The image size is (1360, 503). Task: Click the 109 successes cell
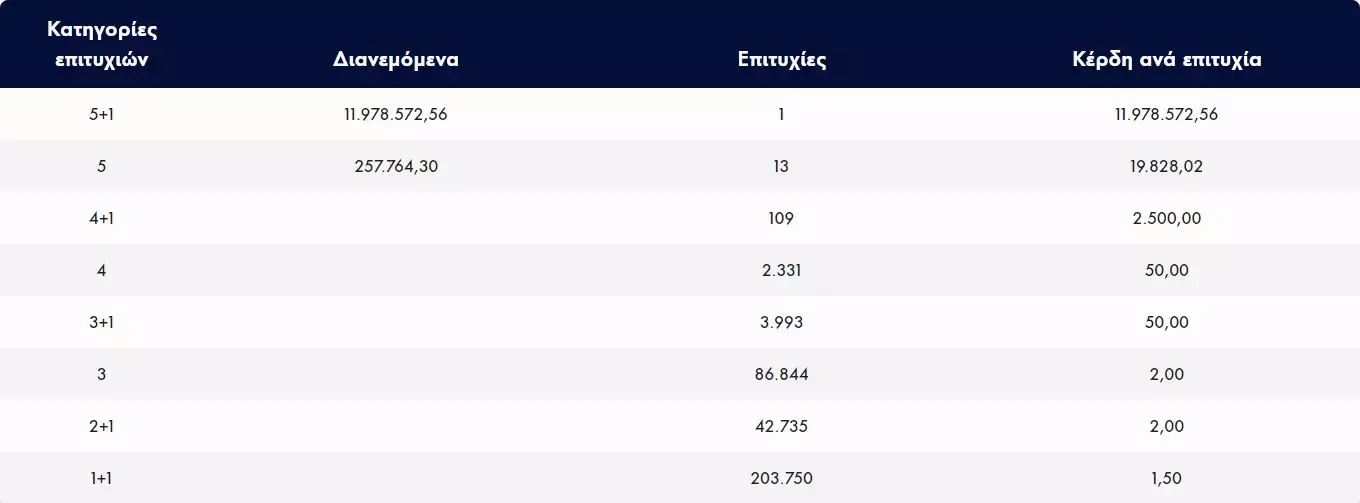(781, 218)
